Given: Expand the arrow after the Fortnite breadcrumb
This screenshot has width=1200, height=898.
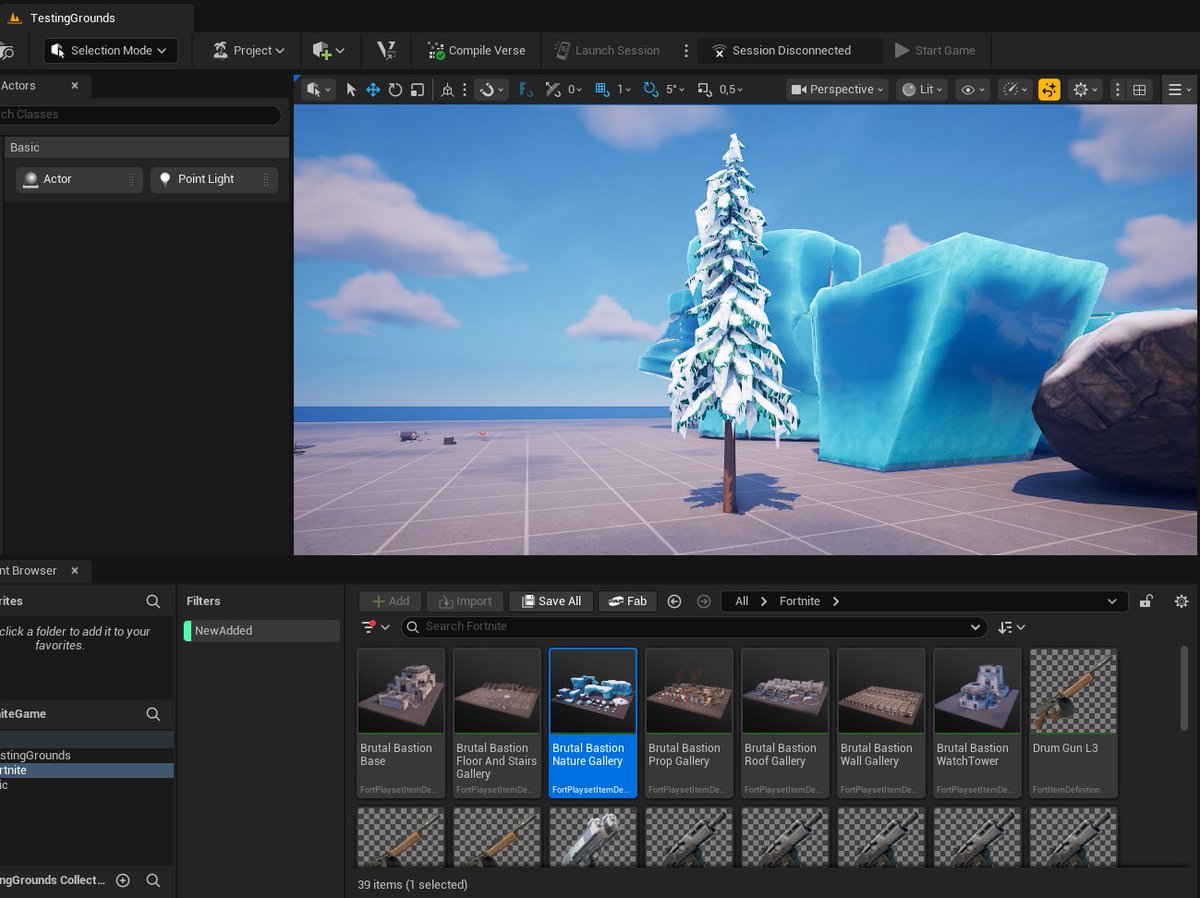Looking at the screenshot, I should 835,601.
